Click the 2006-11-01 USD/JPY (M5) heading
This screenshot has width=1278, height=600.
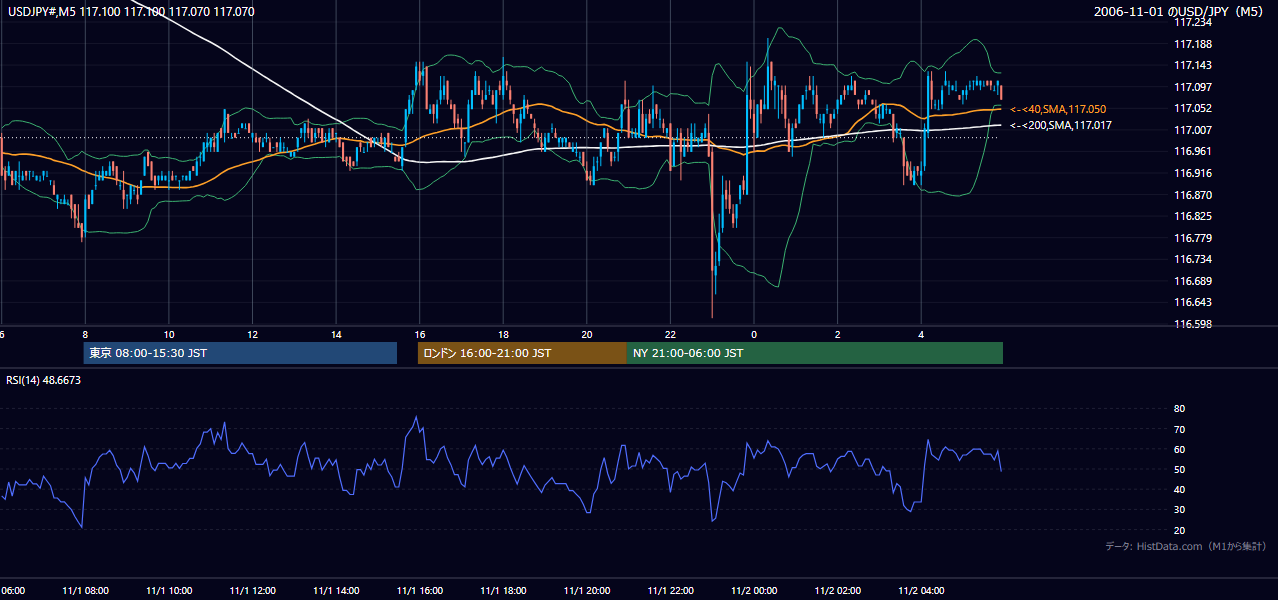point(1180,11)
